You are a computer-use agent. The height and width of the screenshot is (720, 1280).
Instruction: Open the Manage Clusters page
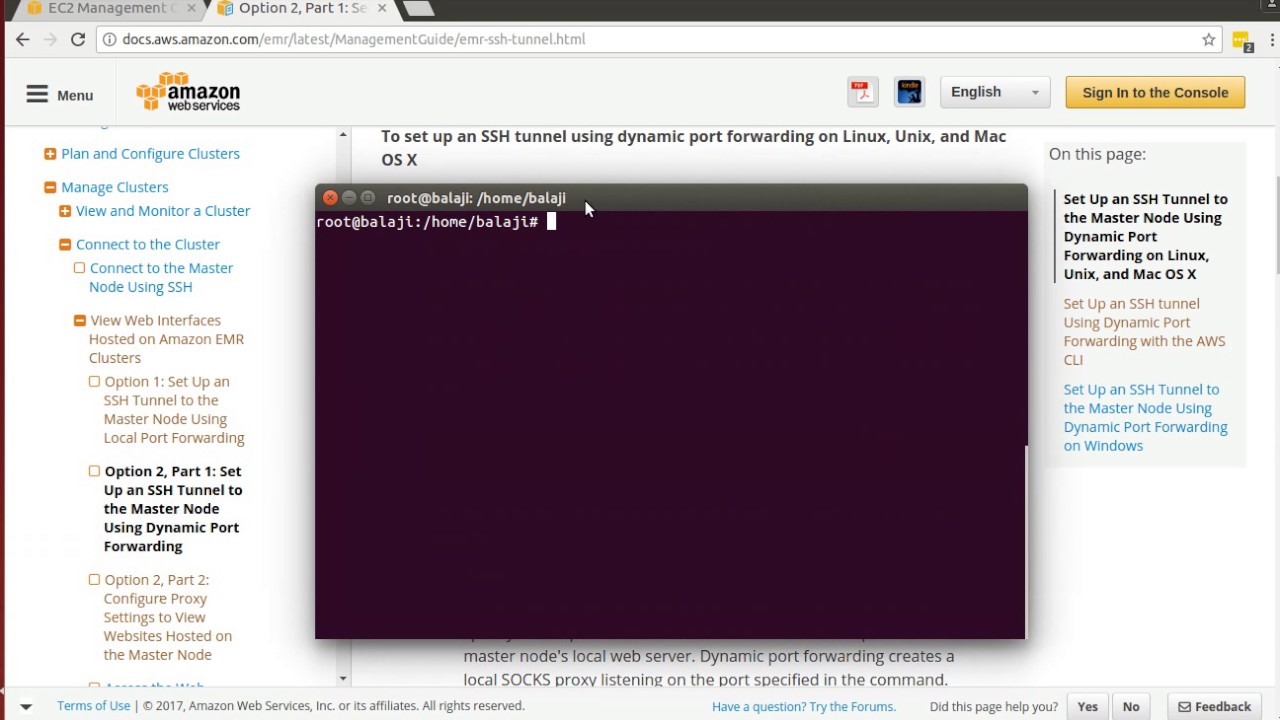point(115,187)
